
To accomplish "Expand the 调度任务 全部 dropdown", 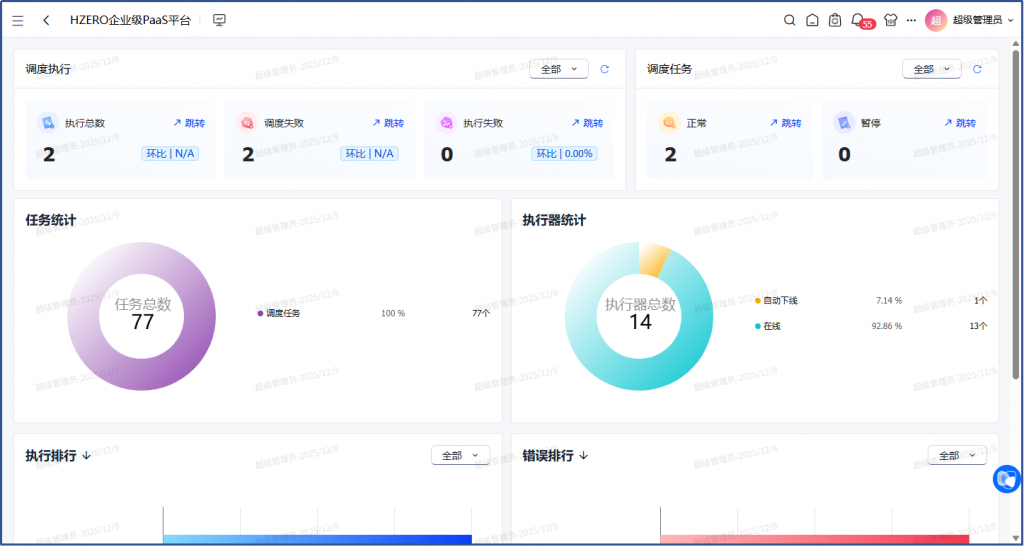I will pos(931,69).
